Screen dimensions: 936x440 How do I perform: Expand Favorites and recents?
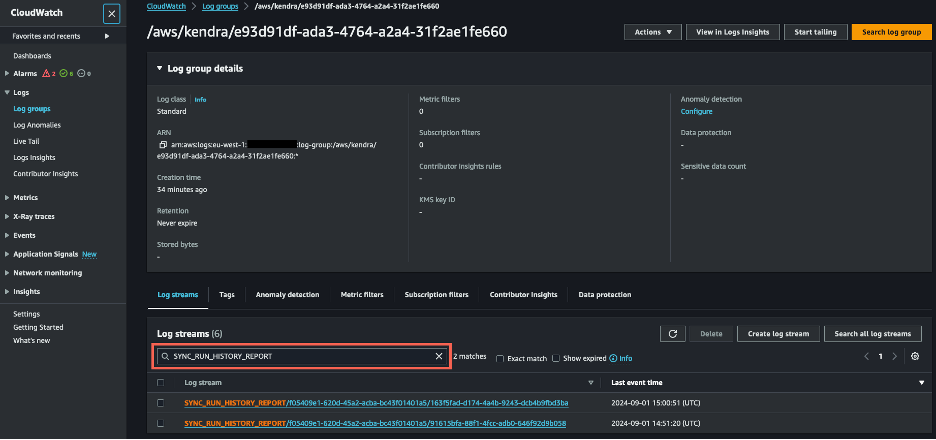pyautogui.click(x=107, y=36)
